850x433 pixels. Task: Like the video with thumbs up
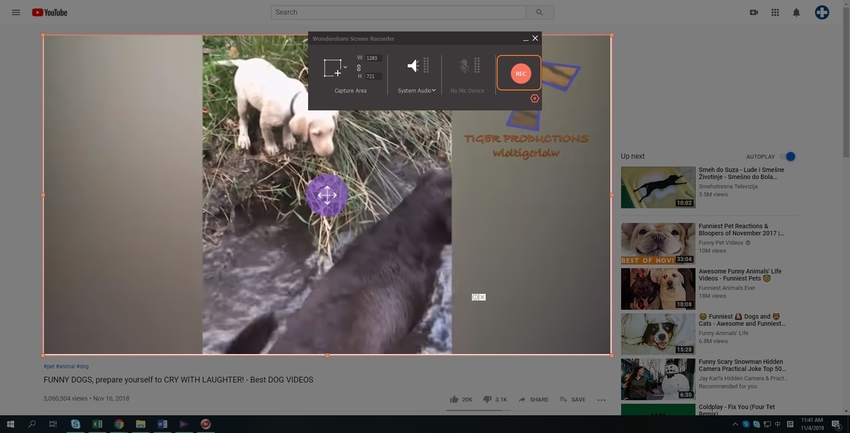pyautogui.click(x=454, y=399)
